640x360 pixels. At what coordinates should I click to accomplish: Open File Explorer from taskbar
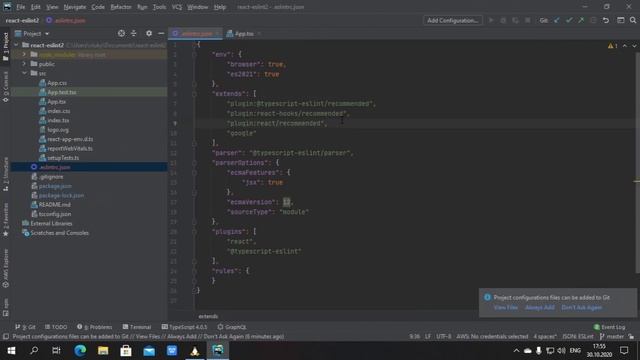tap(103, 351)
